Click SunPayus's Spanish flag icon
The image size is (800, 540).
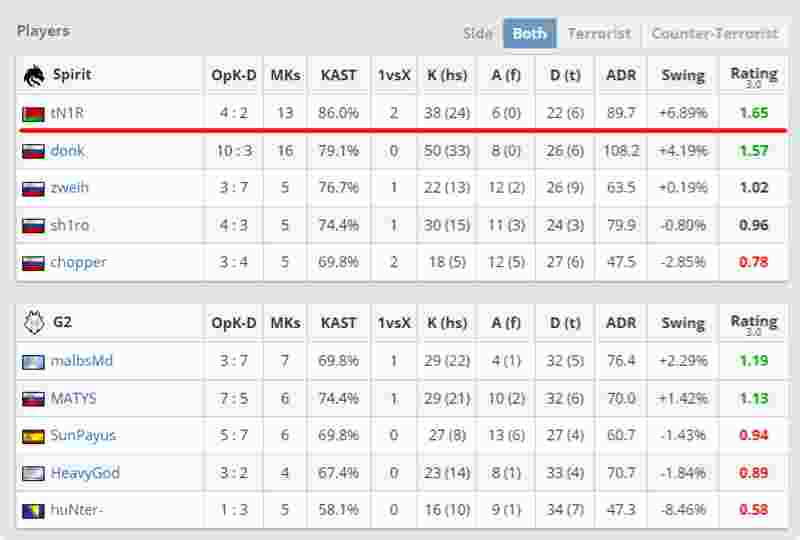33,436
